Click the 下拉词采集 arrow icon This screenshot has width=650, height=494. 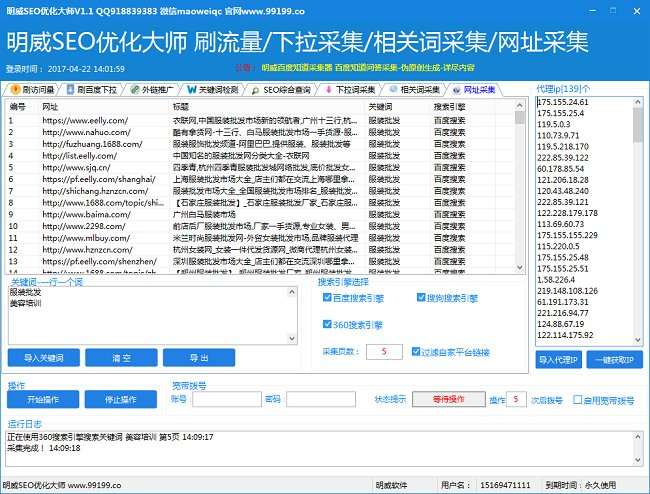tap(328, 90)
